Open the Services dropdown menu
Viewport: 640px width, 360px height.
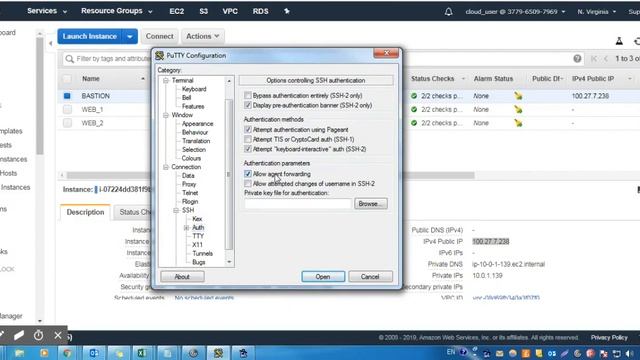47,11
